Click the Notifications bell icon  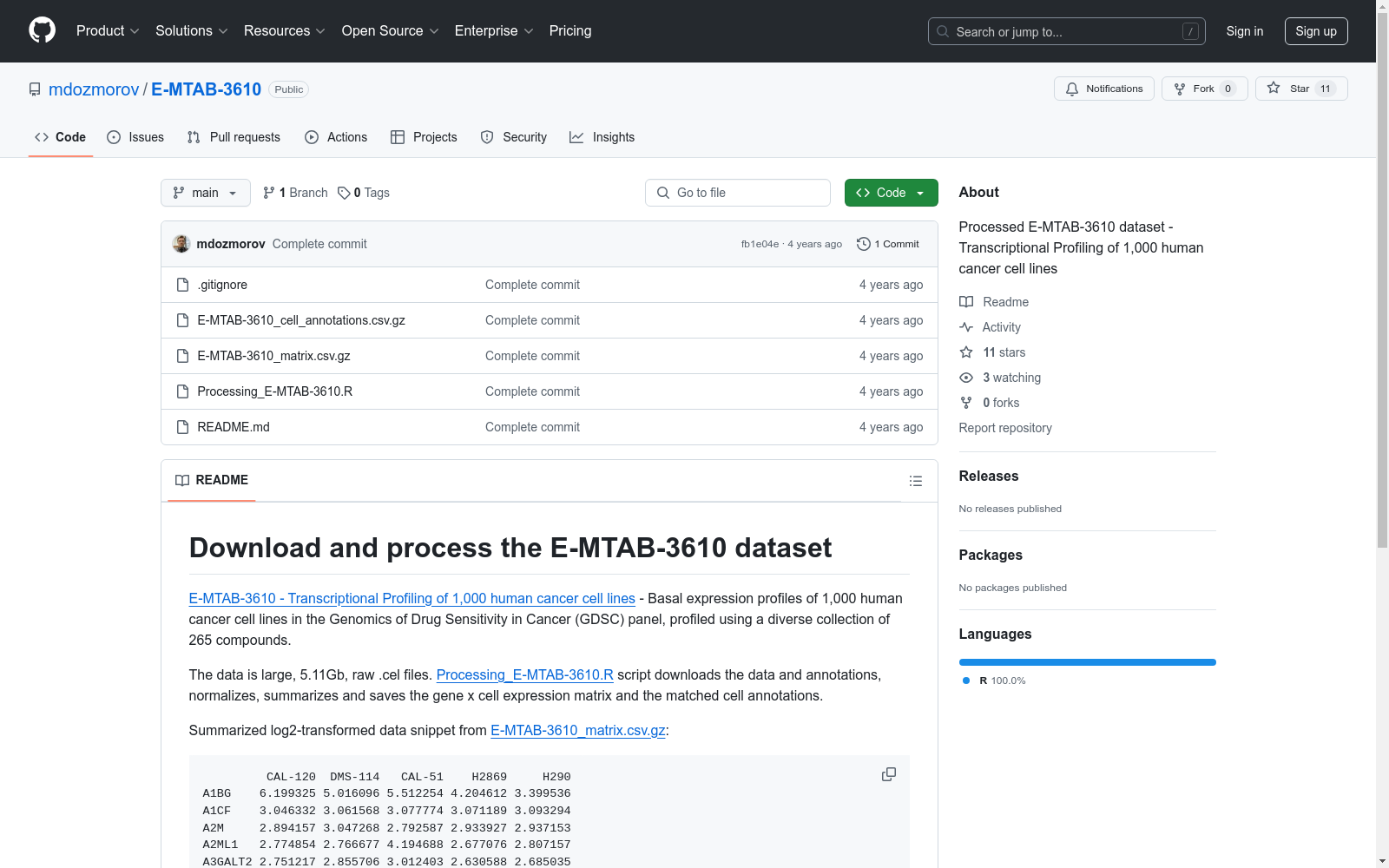coord(1072,89)
